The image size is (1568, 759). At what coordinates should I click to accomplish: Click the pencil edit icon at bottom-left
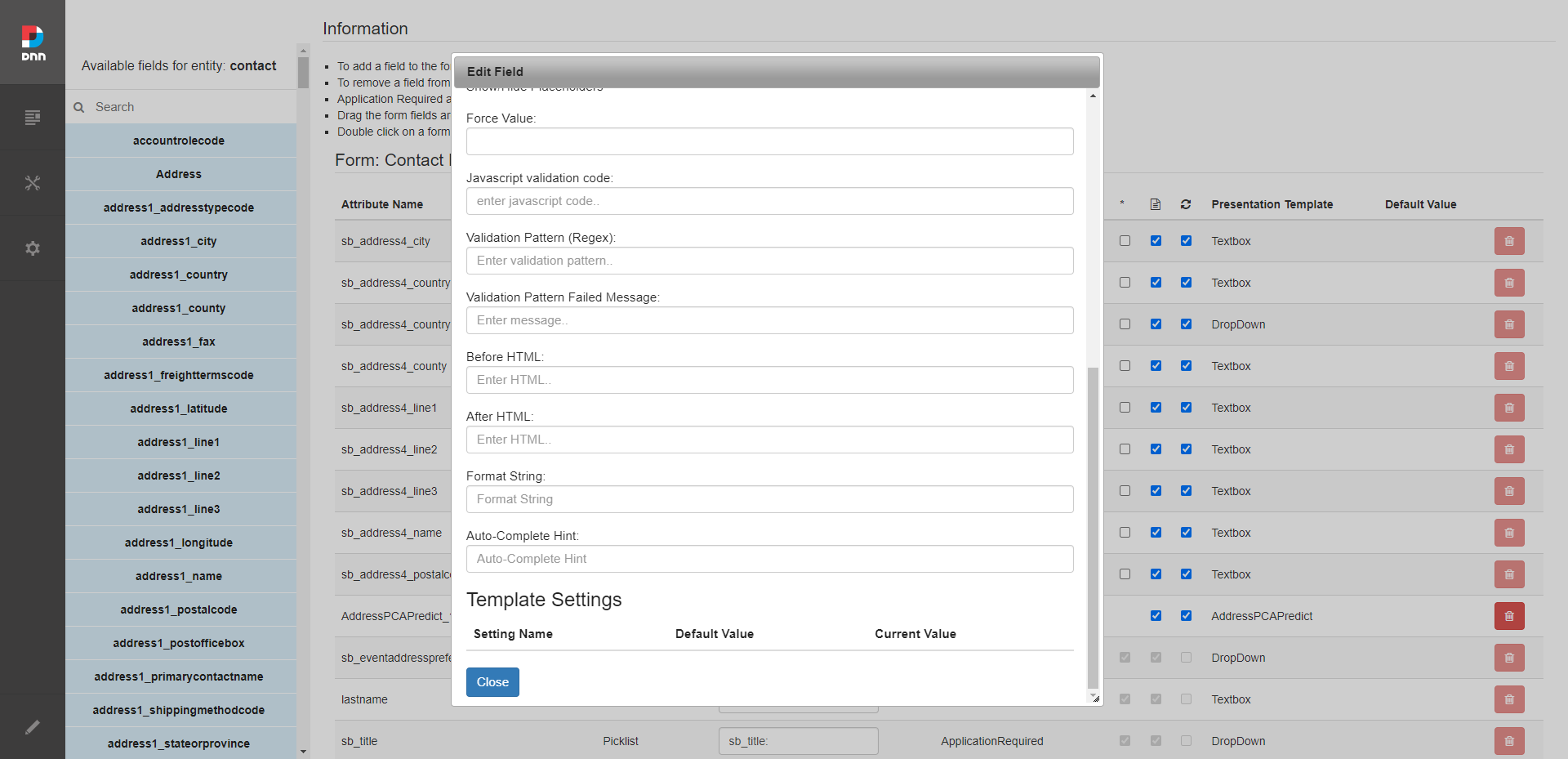[x=33, y=727]
